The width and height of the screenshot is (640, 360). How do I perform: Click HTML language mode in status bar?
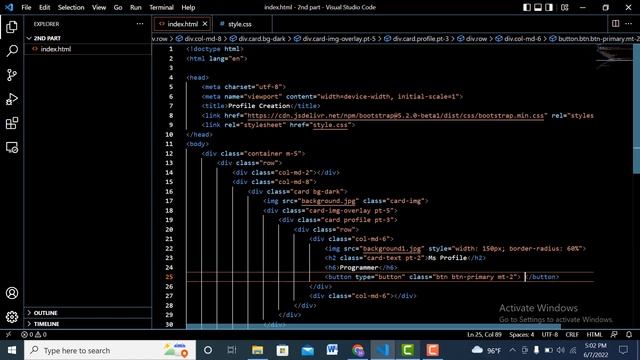coord(594,335)
